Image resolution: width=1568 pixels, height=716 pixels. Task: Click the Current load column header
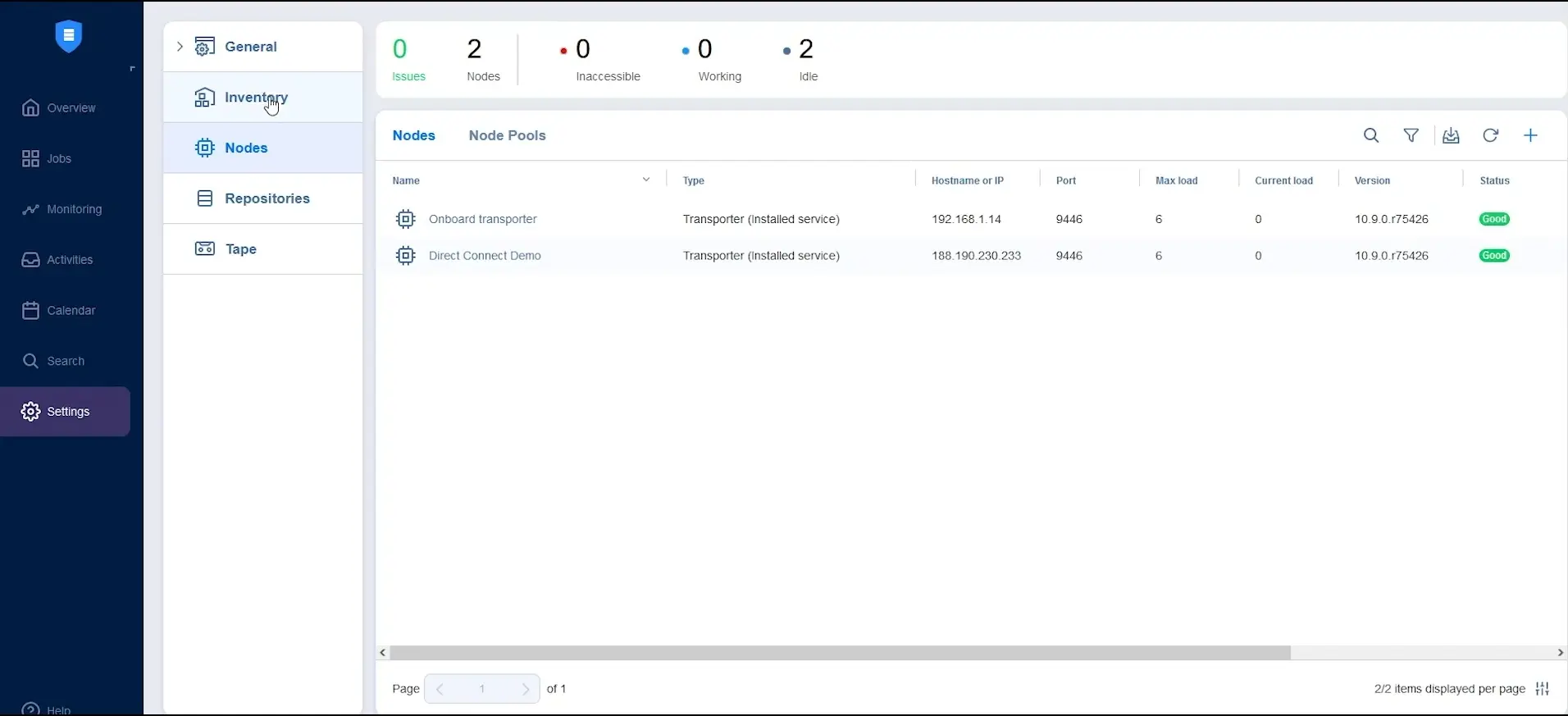[1284, 181]
